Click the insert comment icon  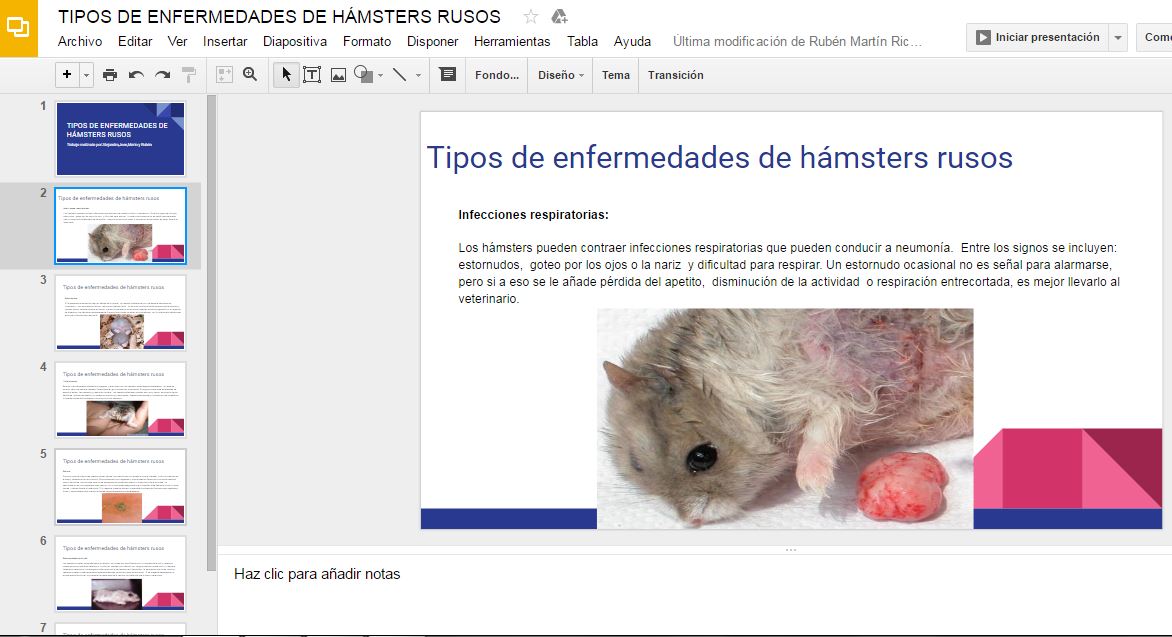click(448, 75)
